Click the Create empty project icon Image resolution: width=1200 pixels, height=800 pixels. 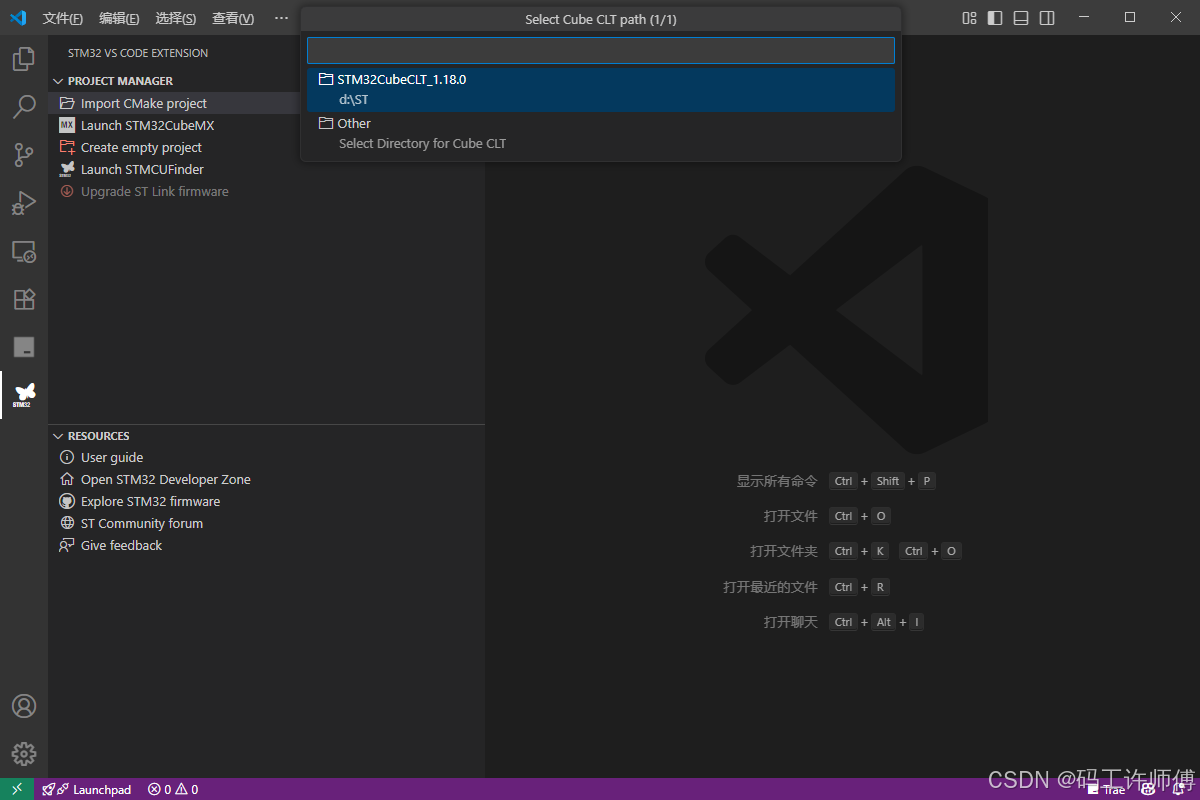click(67, 147)
